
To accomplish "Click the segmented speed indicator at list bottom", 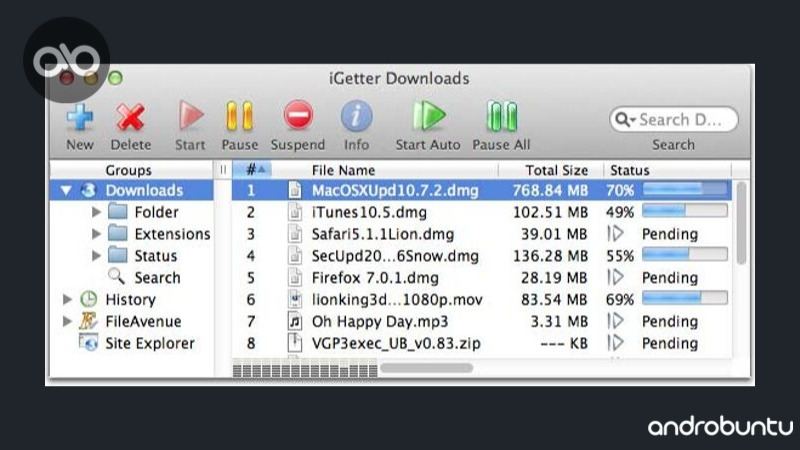I will coord(305,369).
